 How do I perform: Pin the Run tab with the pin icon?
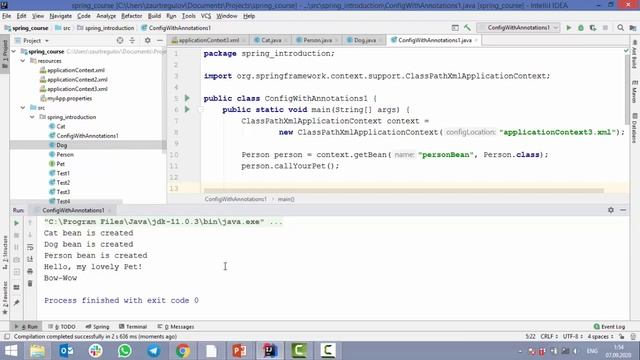(16, 302)
